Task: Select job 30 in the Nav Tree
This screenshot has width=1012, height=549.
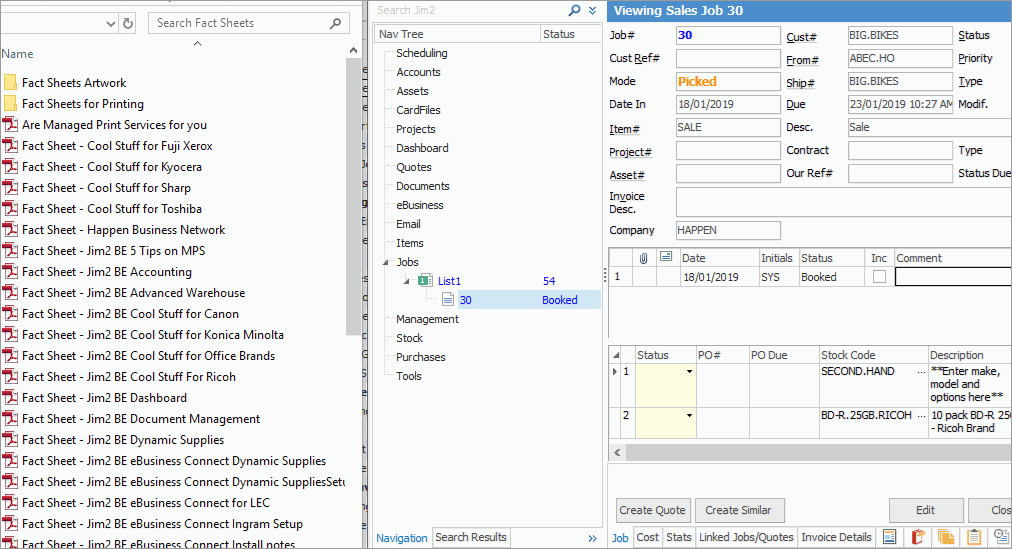Action: (x=466, y=300)
